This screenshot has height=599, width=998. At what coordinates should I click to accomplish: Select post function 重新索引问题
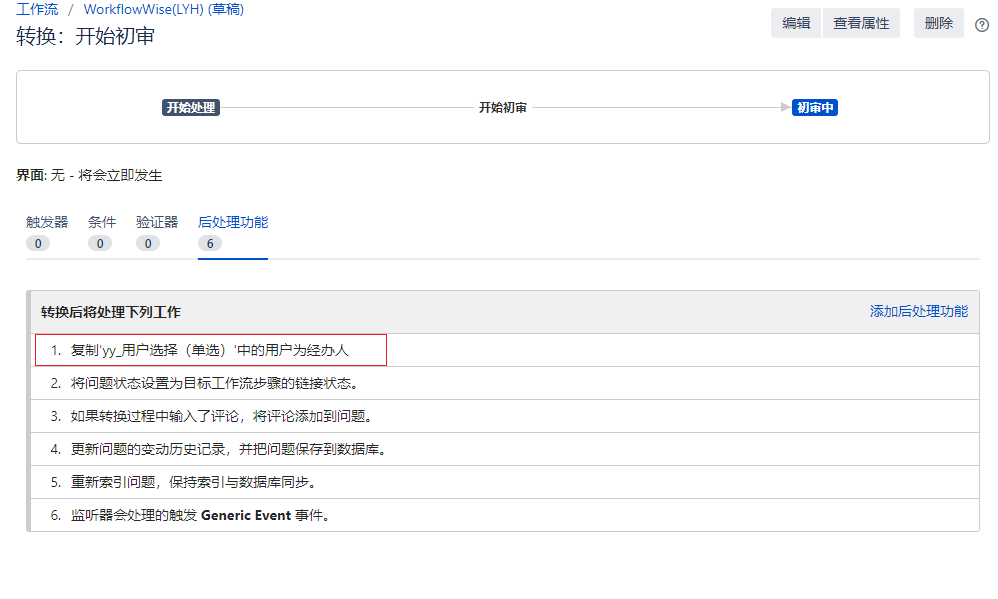pos(193,482)
